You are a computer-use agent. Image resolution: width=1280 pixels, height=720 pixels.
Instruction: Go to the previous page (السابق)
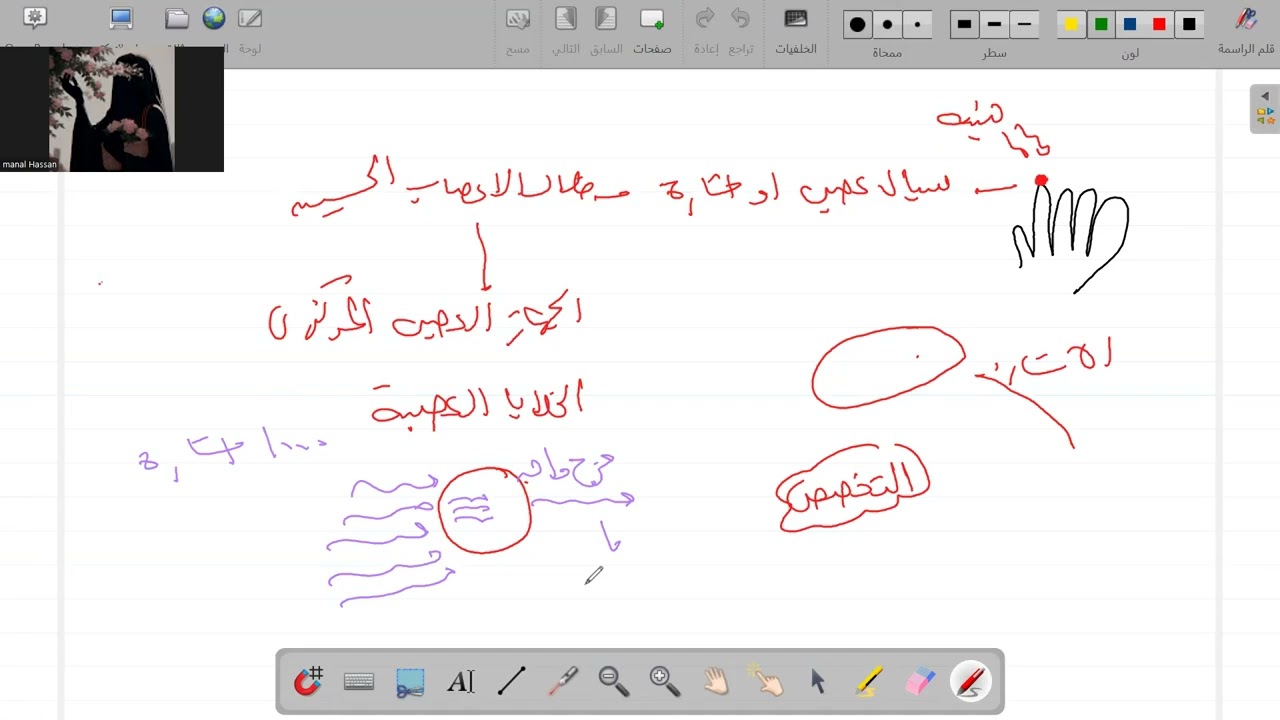point(605,20)
